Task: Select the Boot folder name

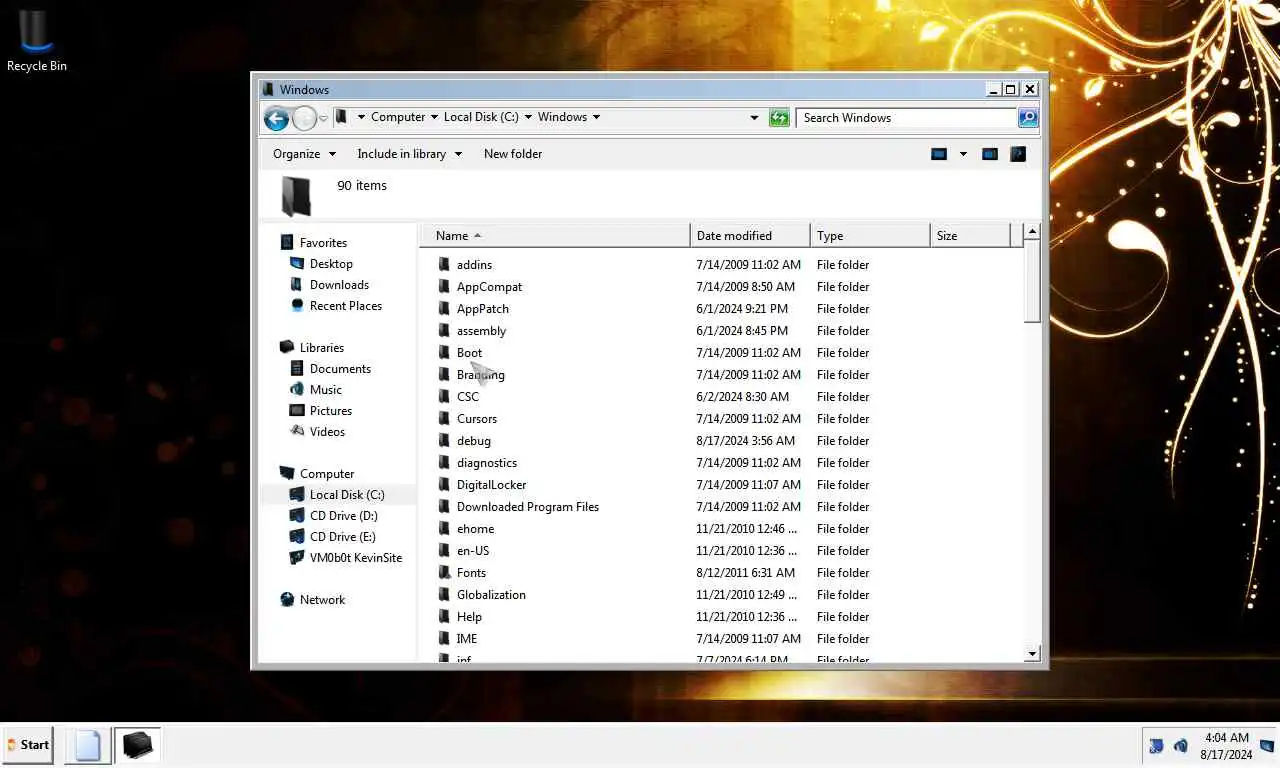Action: pos(469,353)
